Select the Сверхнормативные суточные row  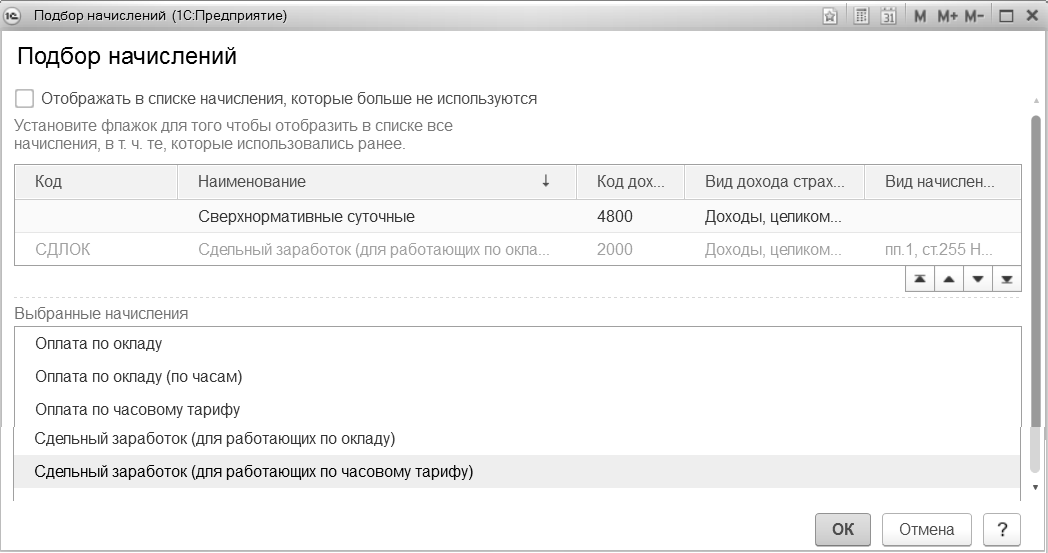pyautogui.click(x=306, y=216)
